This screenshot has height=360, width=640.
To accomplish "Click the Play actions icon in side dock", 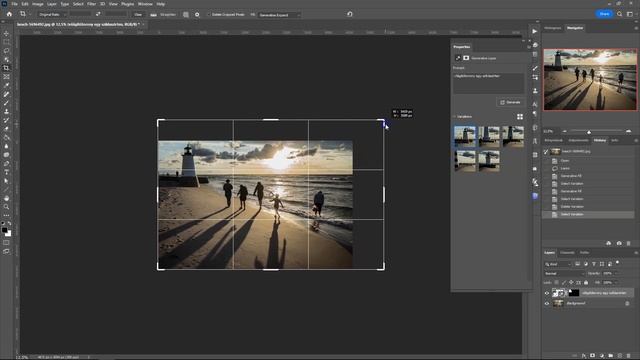I will click(x=535, y=31).
